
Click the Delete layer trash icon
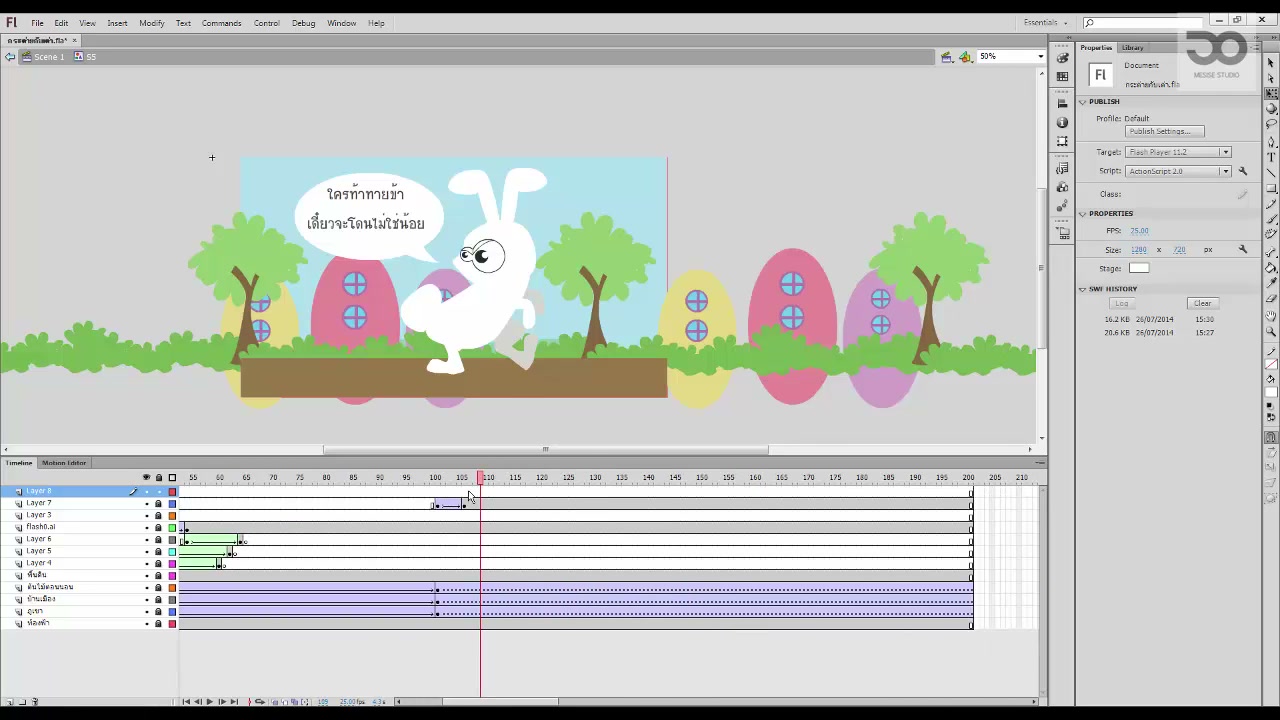tap(35, 702)
